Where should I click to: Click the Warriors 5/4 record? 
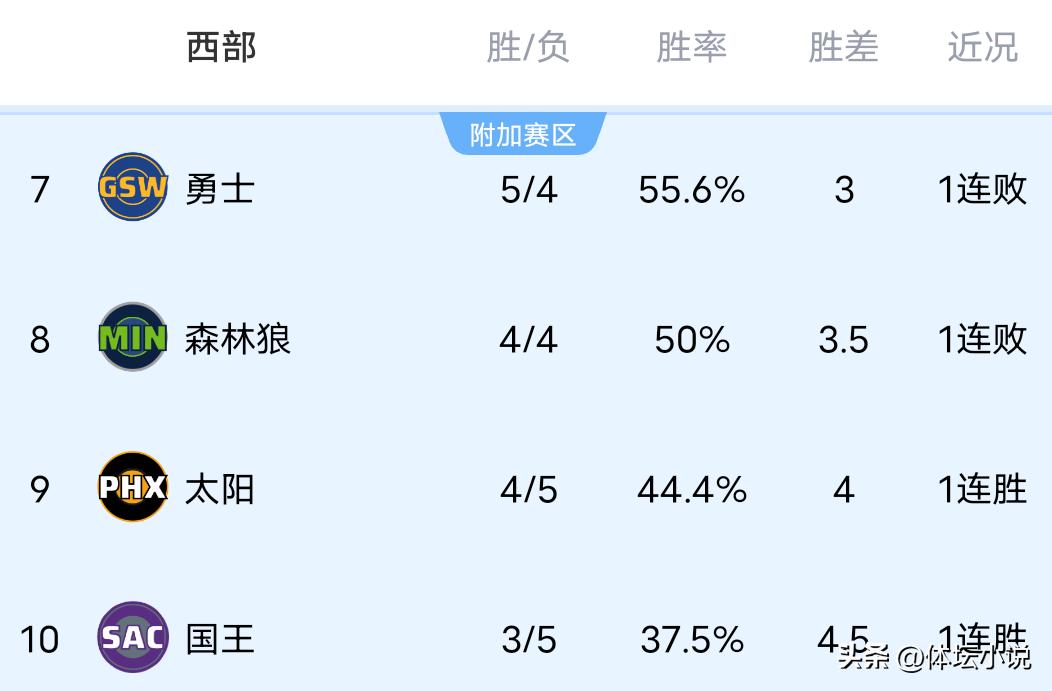[x=528, y=189]
